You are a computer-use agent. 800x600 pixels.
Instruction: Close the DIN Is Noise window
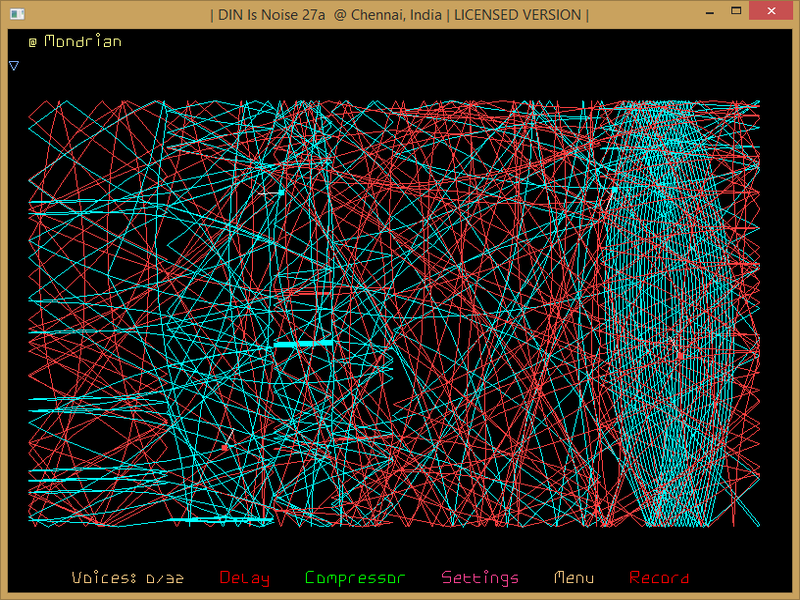tap(773, 12)
